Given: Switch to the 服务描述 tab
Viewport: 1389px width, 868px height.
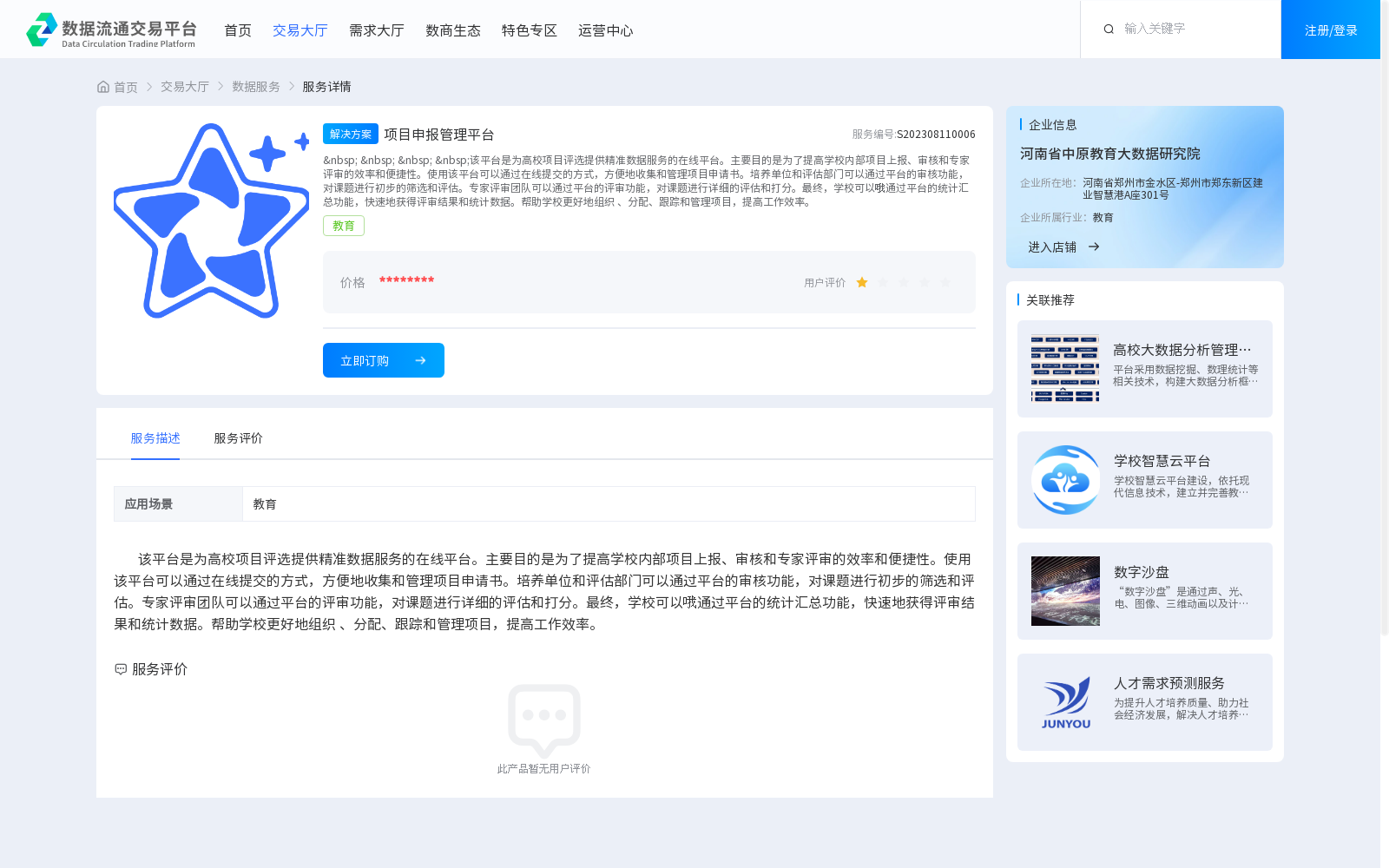Looking at the screenshot, I should click(x=155, y=438).
